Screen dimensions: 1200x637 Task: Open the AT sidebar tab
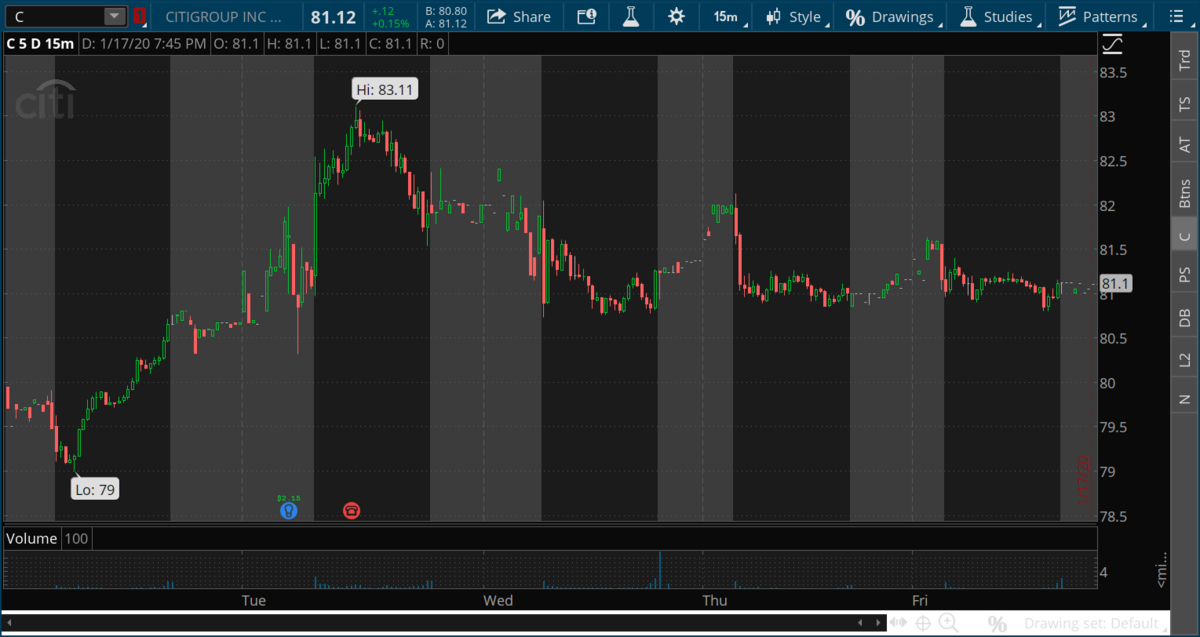pos(1184,145)
